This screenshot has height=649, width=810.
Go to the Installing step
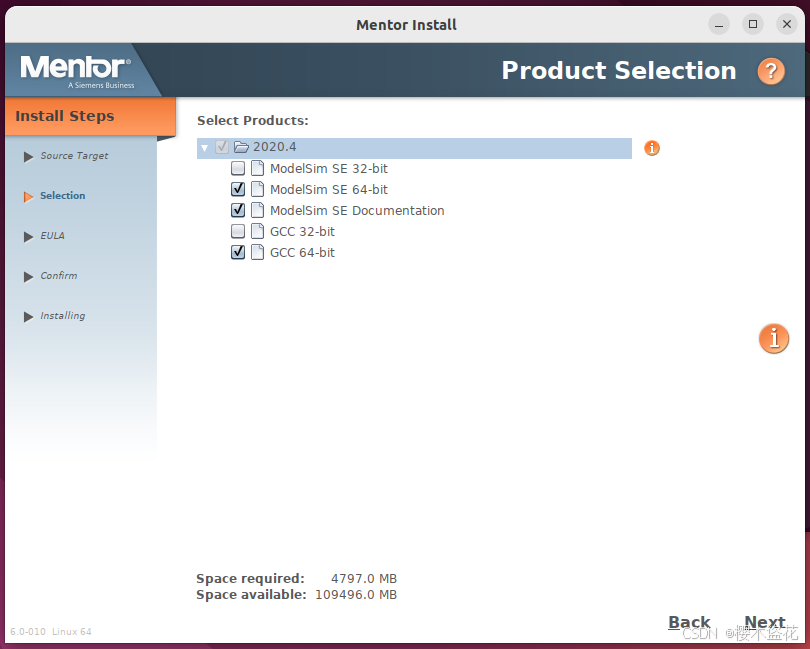63,316
